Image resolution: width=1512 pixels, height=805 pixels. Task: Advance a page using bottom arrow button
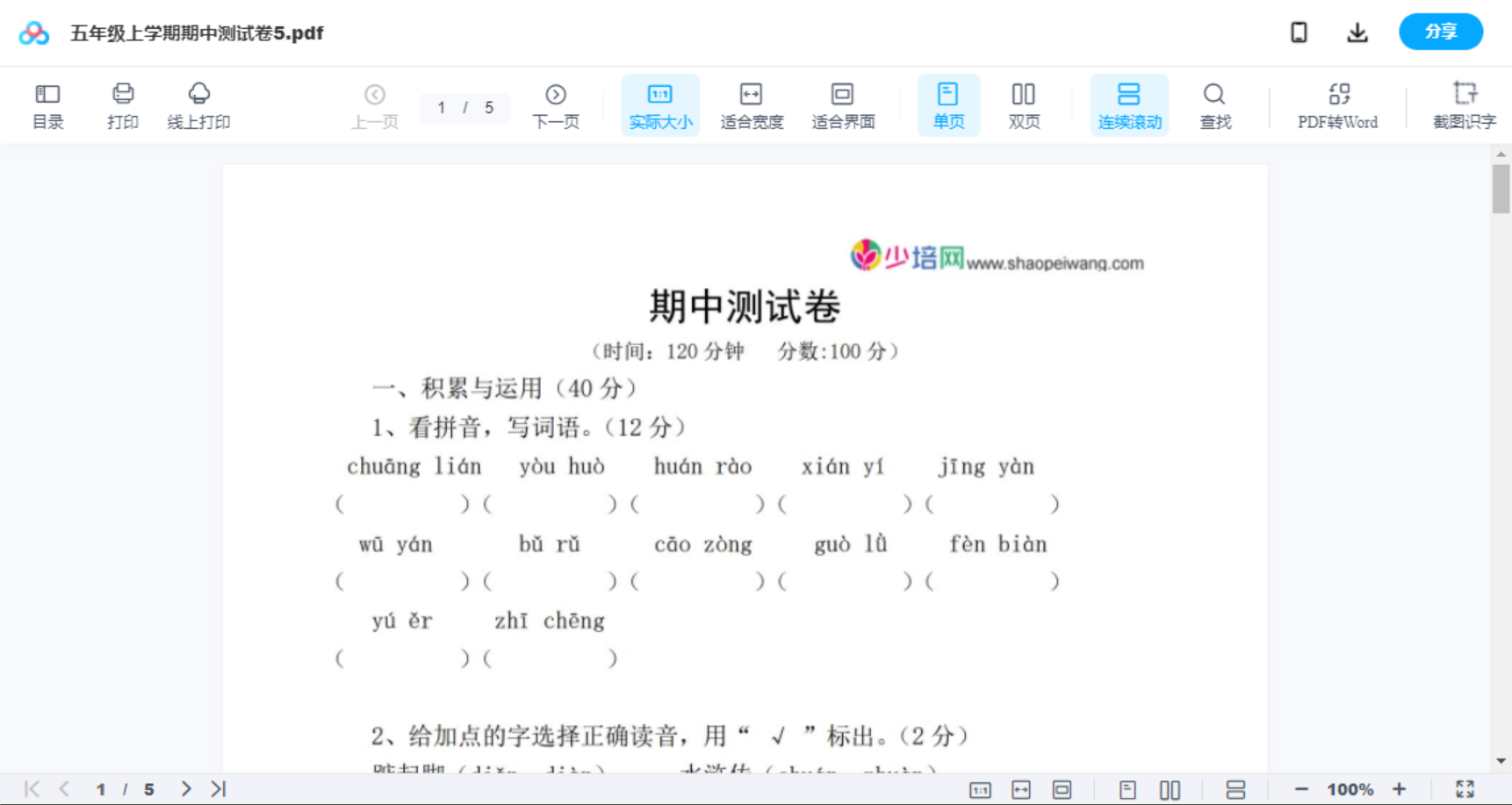pos(185,788)
